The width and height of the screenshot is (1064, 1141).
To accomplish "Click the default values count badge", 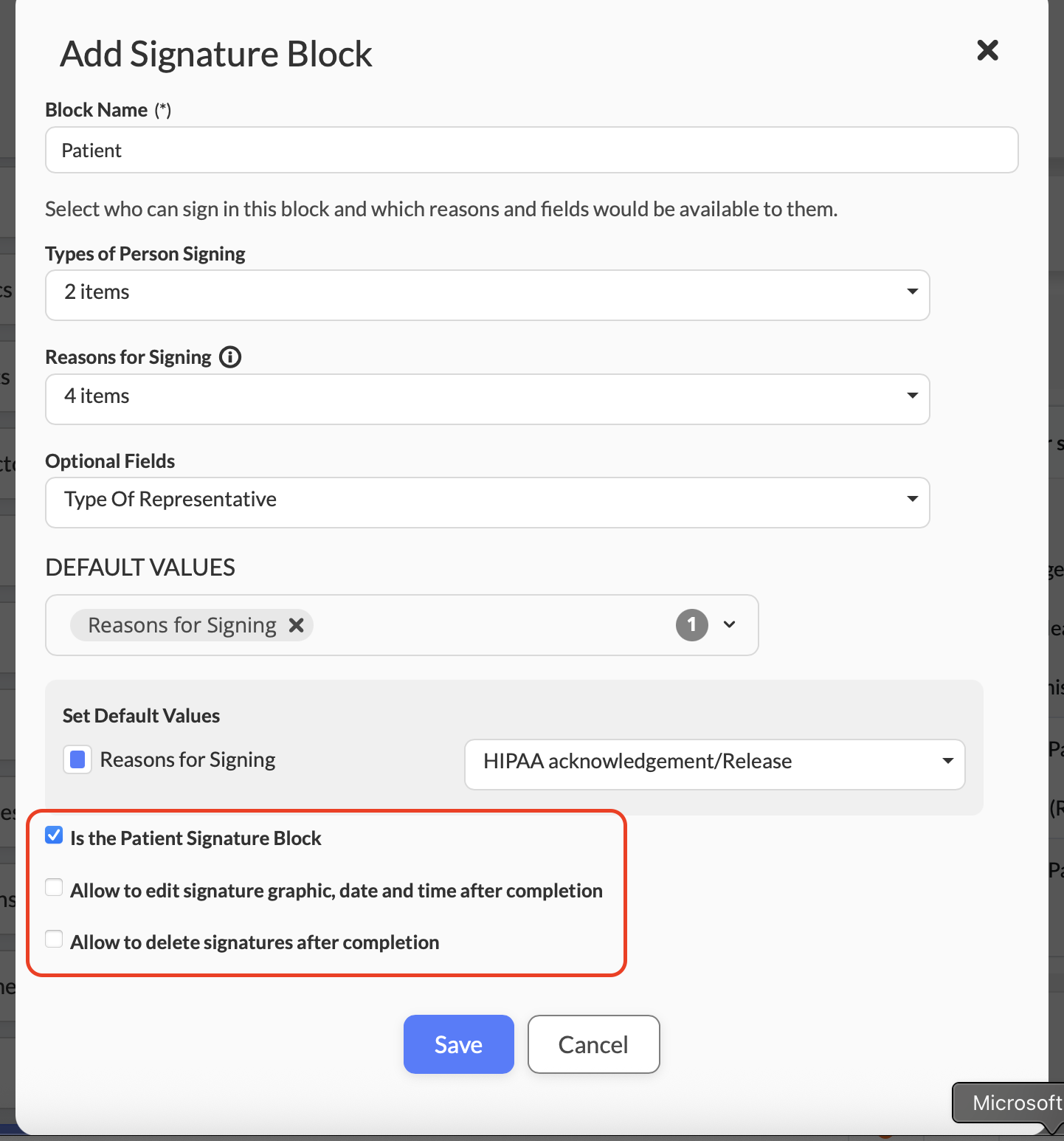I will pyautogui.click(x=691, y=625).
